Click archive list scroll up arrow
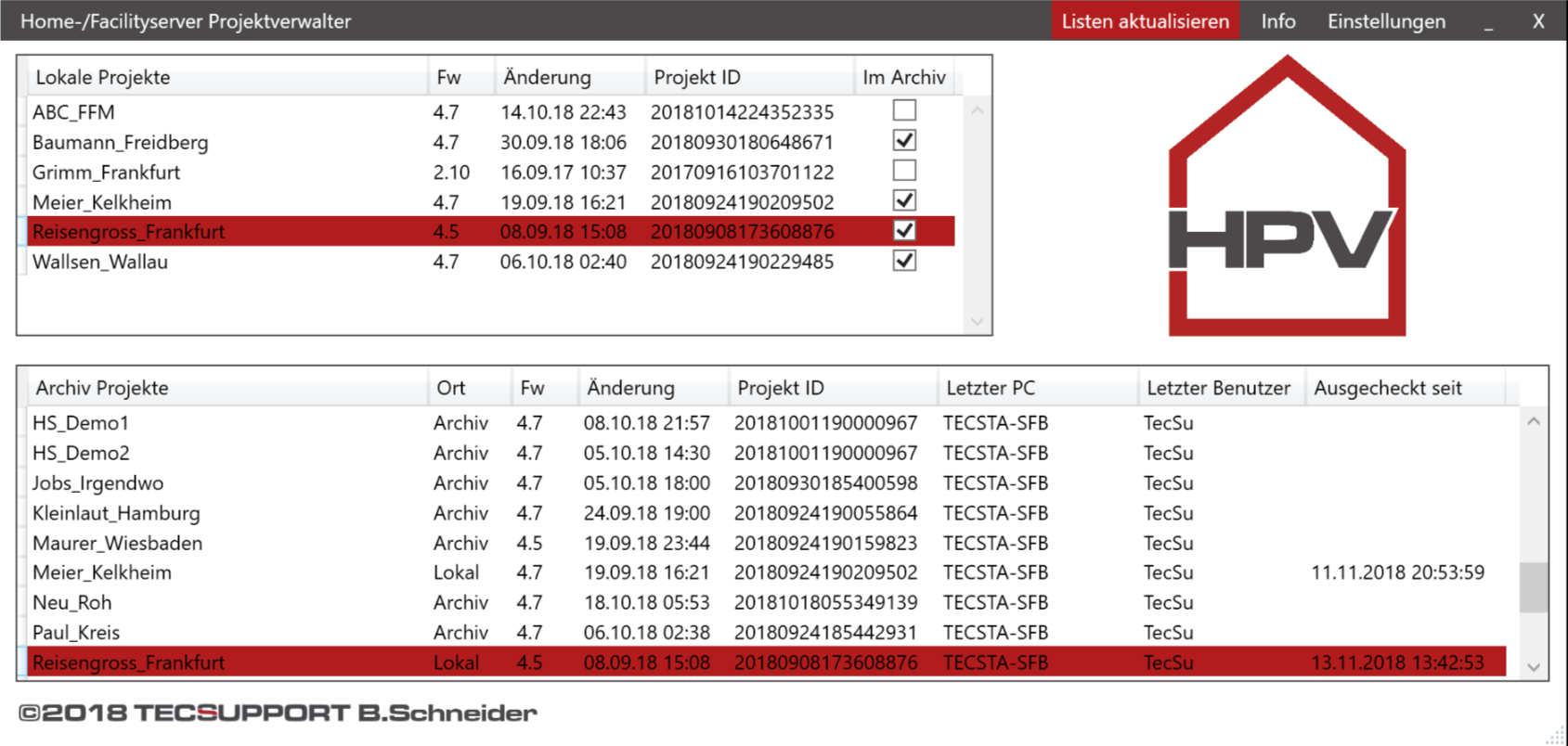1568x746 pixels. tap(1534, 421)
